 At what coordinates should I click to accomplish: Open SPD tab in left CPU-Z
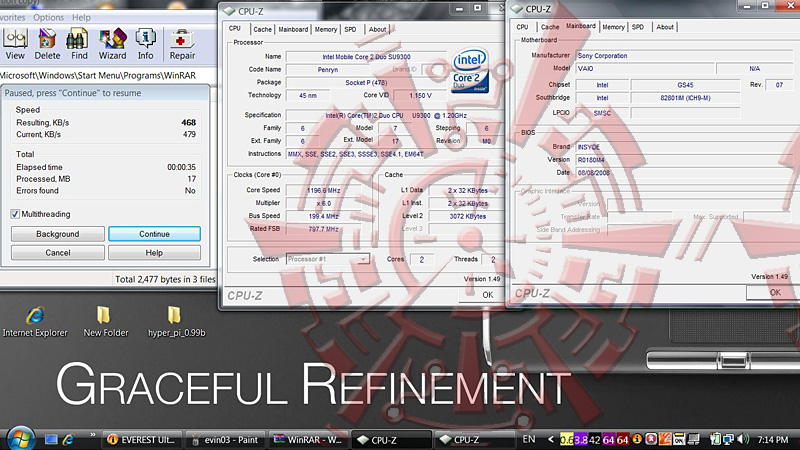pyautogui.click(x=350, y=30)
